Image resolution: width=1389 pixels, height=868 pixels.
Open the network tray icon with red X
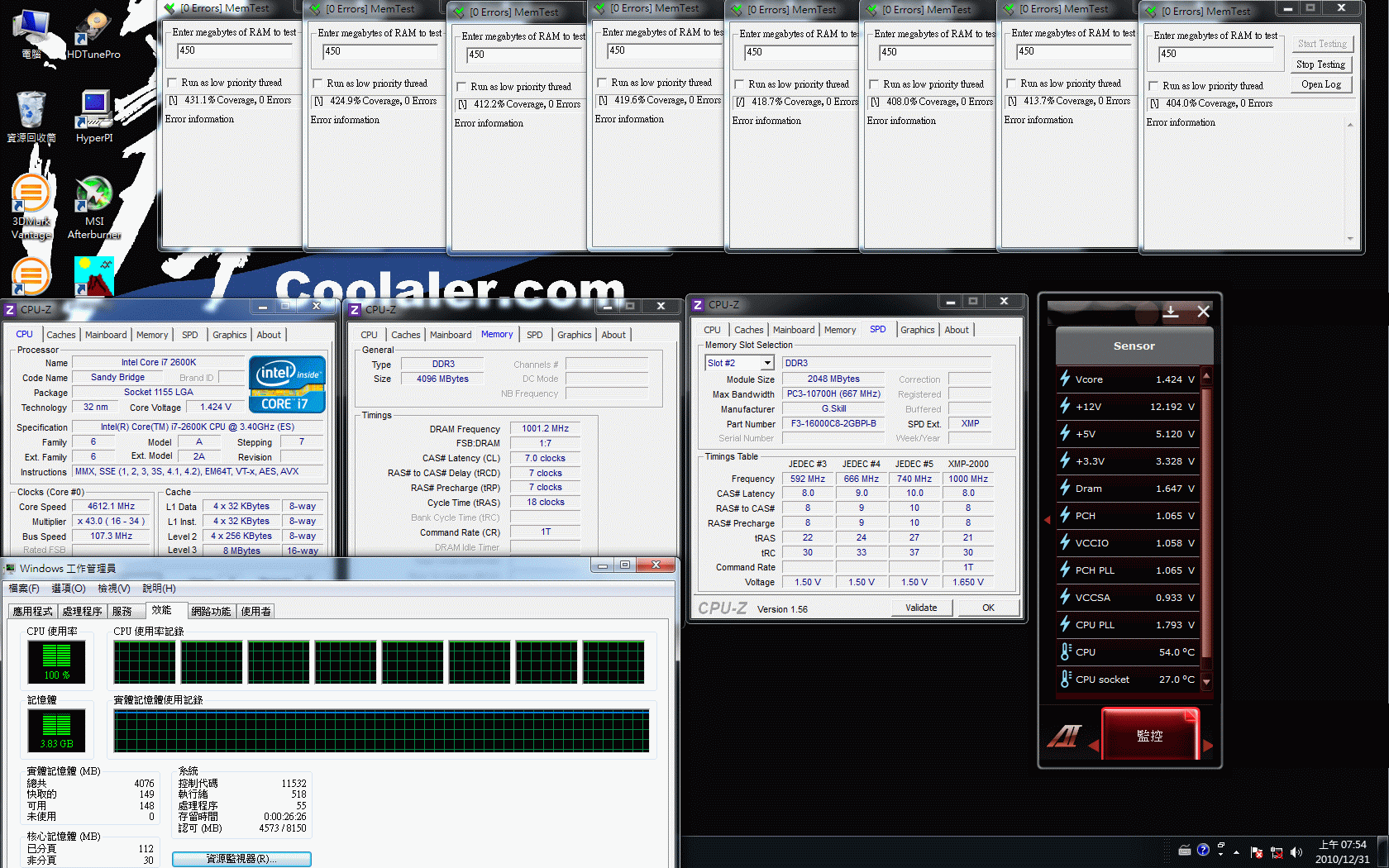click(1277, 852)
